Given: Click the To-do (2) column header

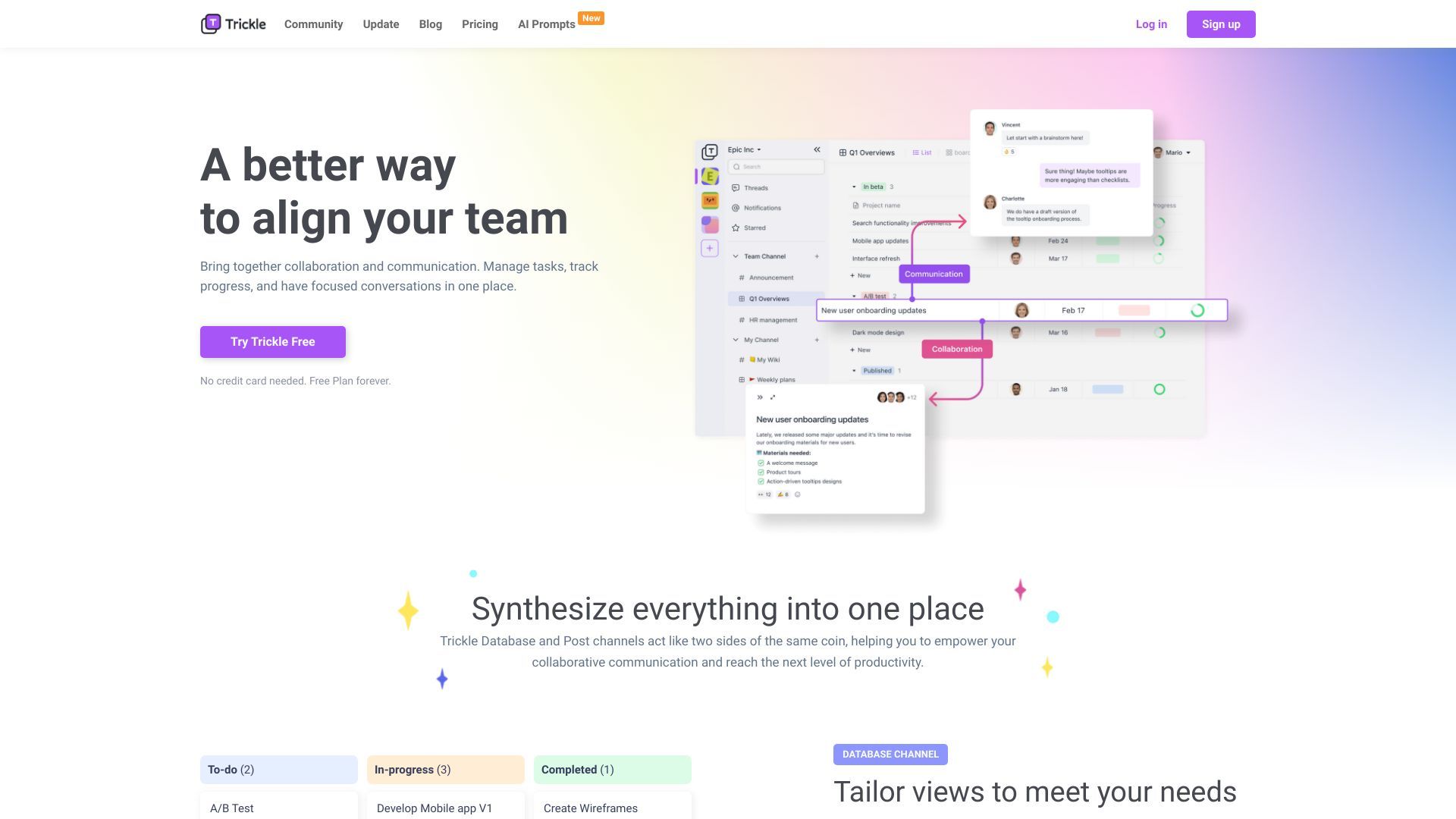Looking at the screenshot, I should click(x=279, y=770).
